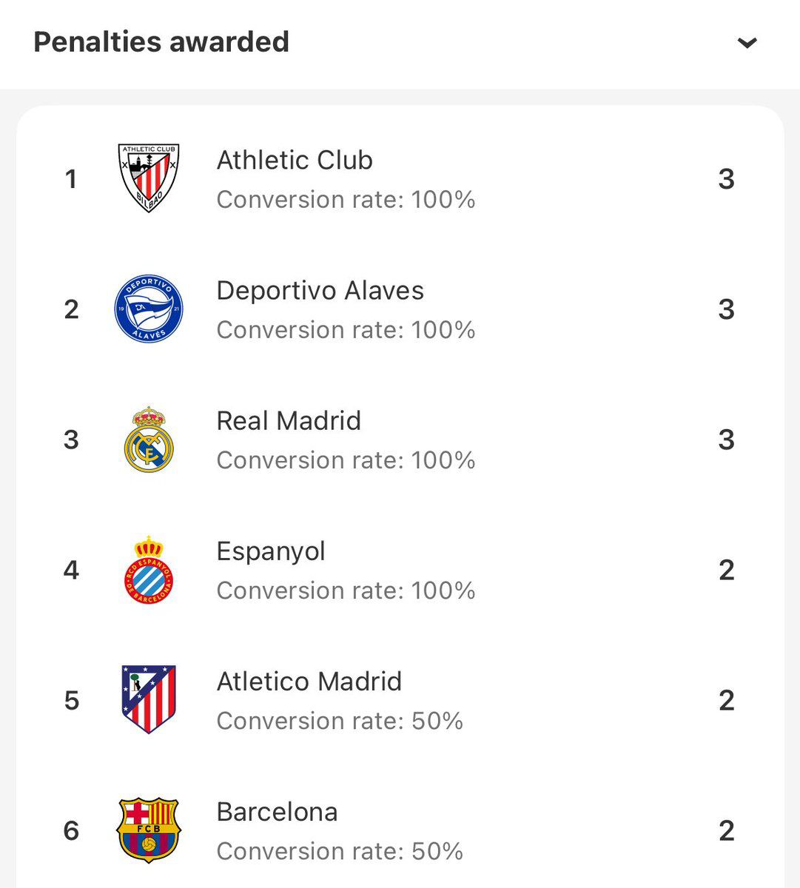The width and height of the screenshot is (800, 888).
Task: Tap the Barcelona team name
Action: [x=277, y=812]
